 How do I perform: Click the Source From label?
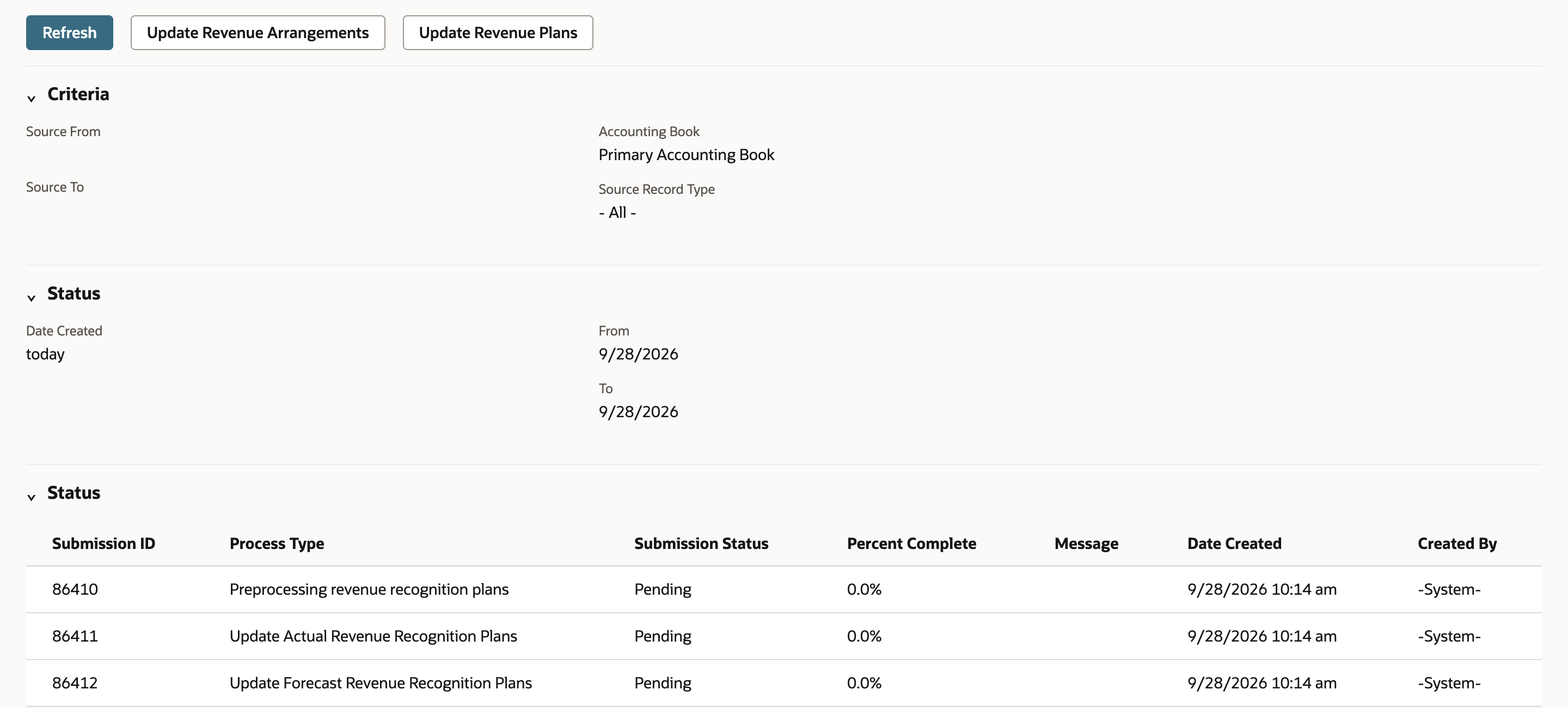pos(63,131)
